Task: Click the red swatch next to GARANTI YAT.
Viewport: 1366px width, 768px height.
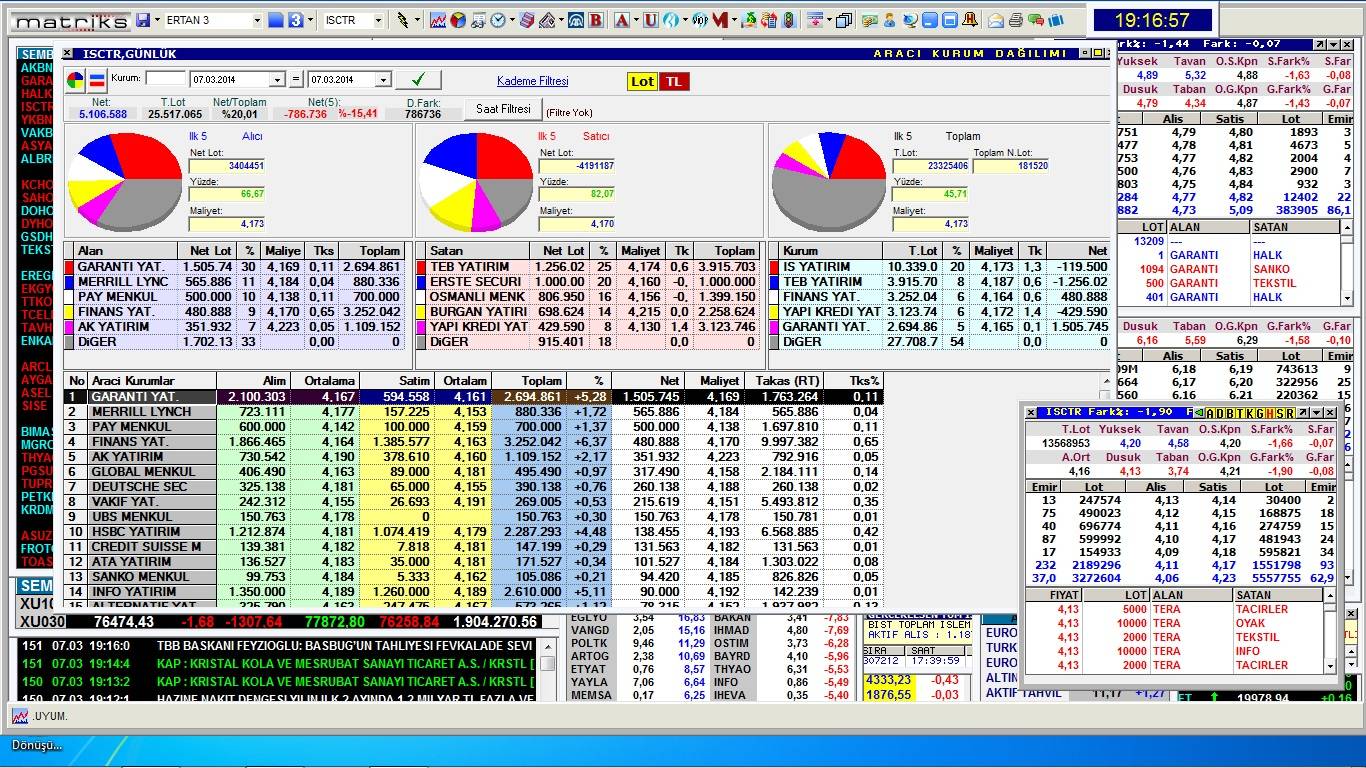Action: tap(69, 267)
